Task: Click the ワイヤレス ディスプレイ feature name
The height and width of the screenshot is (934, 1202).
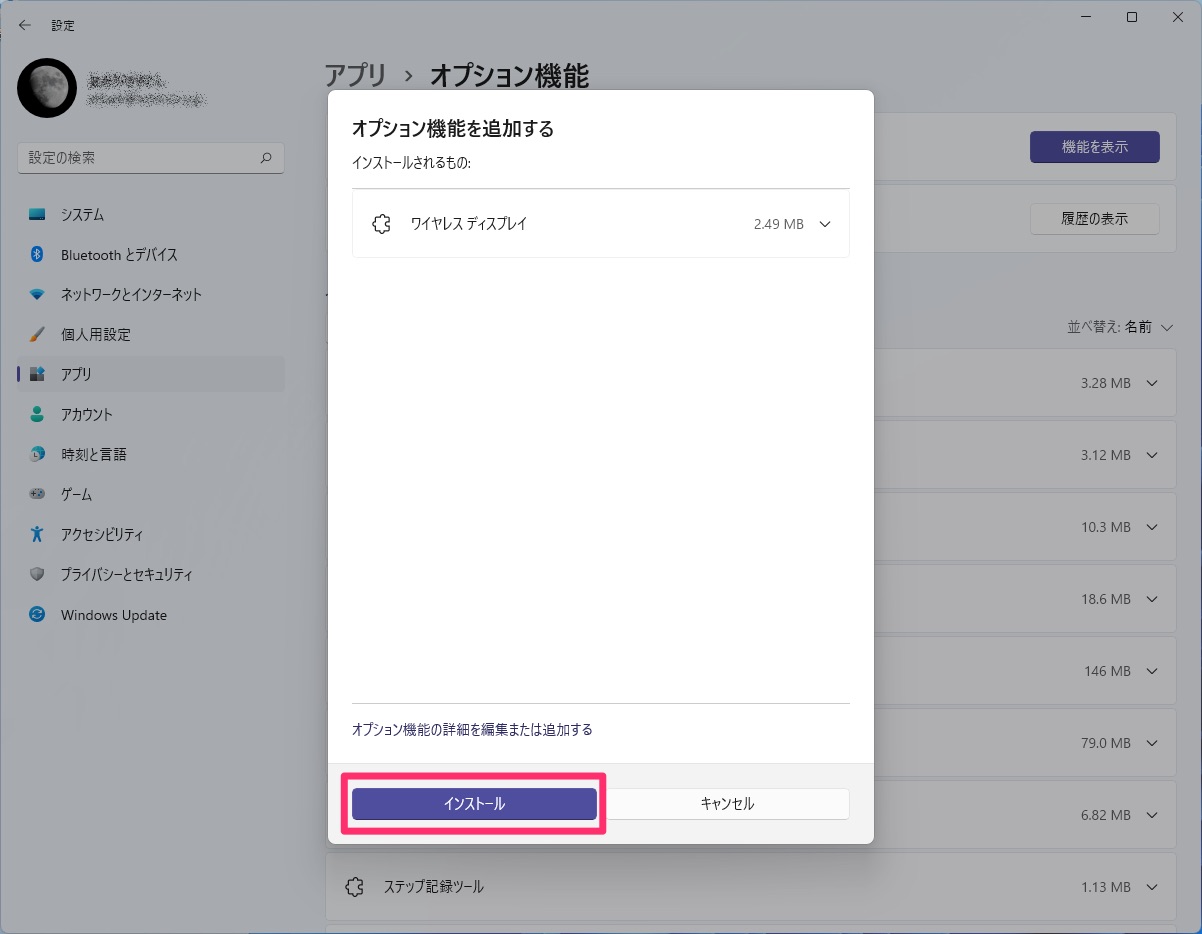Action: tap(469, 224)
